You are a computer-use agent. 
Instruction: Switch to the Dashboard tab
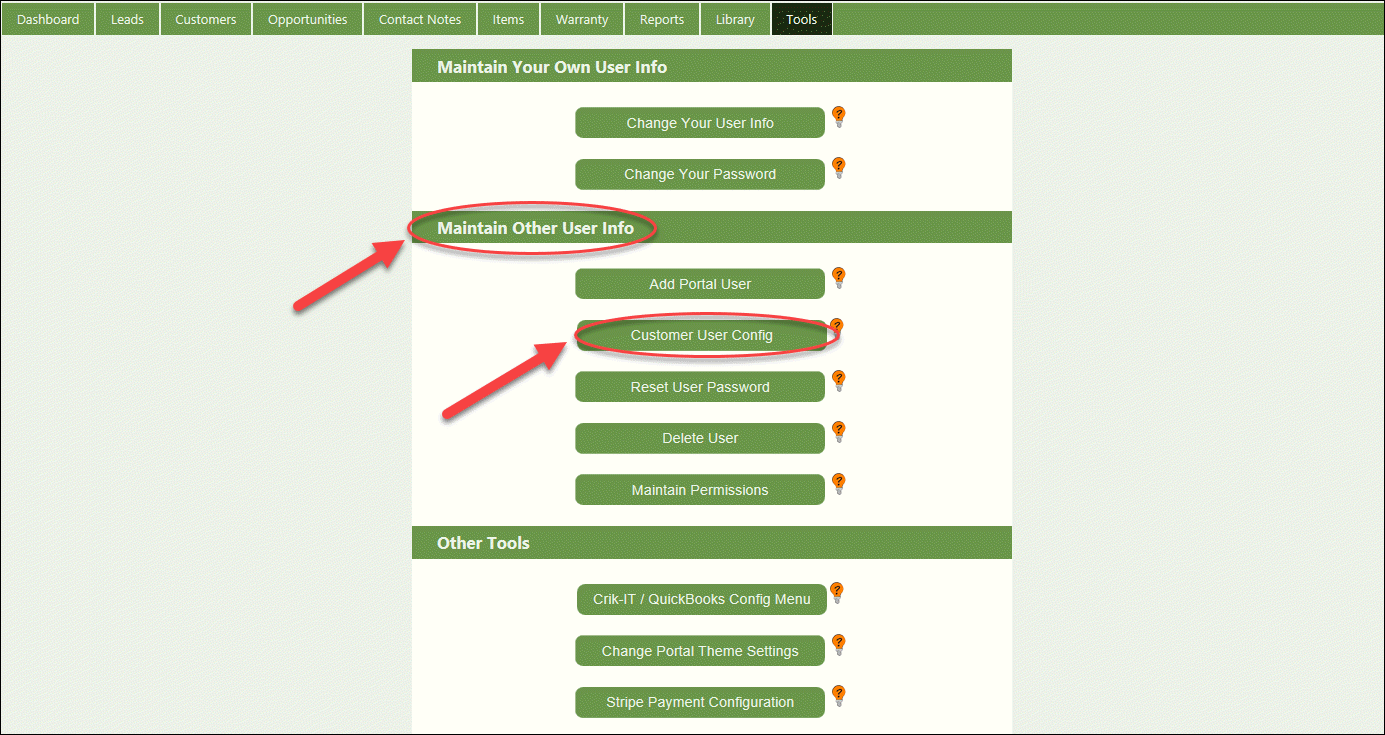(x=48, y=18)
